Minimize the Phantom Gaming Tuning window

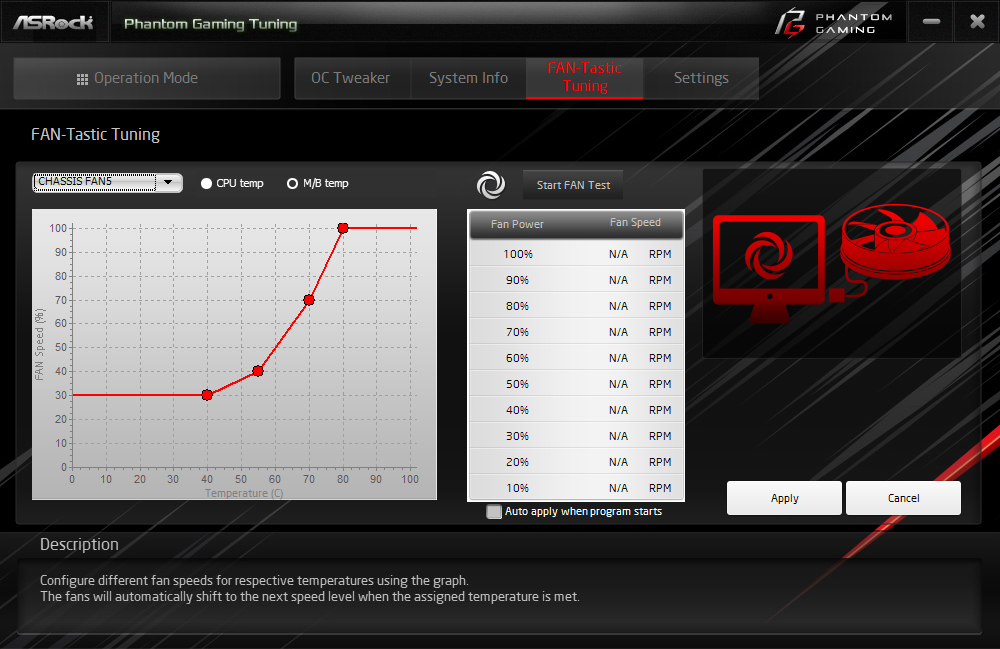931,22
